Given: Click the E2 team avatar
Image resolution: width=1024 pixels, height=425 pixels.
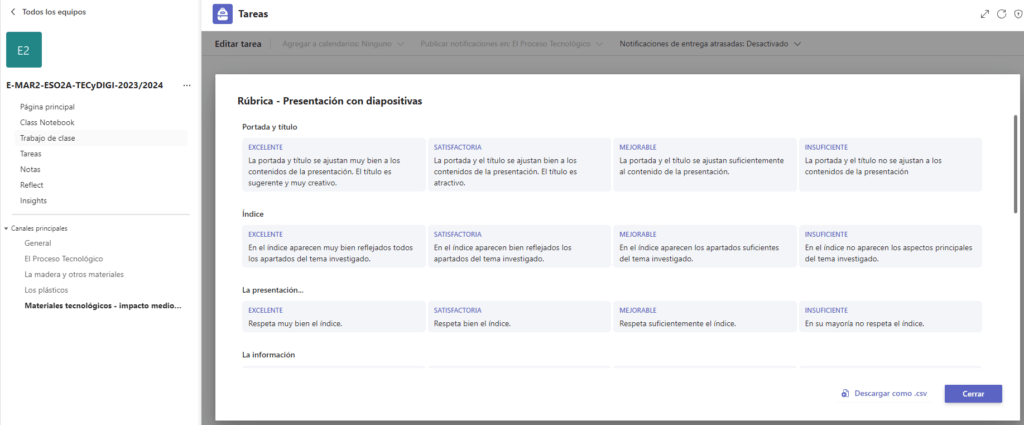Looking at the screenshot, I should tap(29, 49).
